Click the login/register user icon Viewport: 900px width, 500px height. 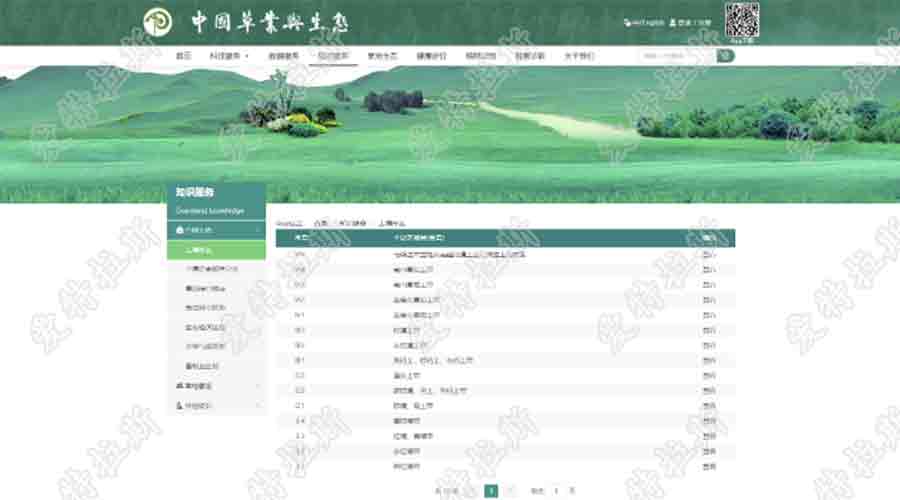point(671,22)
